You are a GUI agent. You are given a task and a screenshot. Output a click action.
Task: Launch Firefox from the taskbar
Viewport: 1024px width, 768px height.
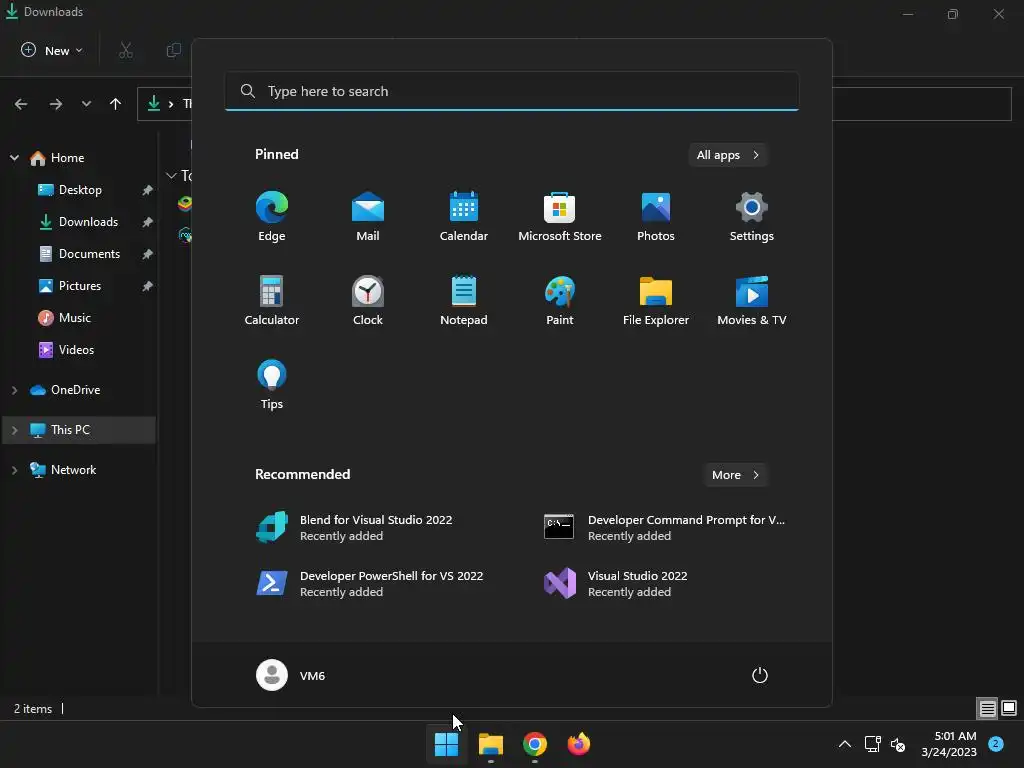[x=579, y=744]
